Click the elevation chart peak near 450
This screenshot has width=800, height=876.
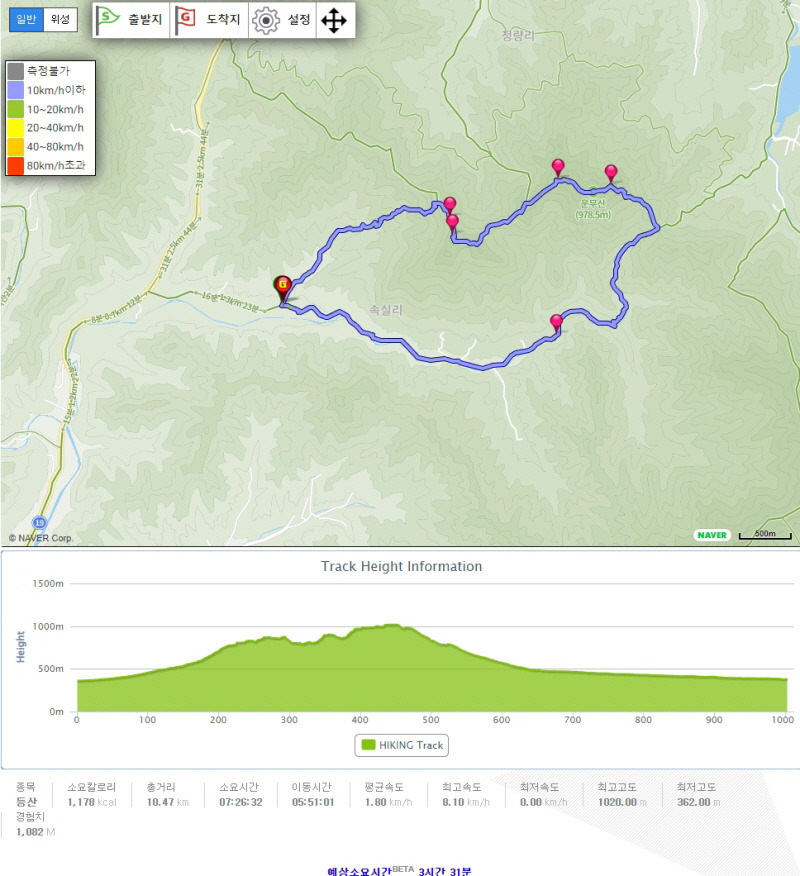[x=394, y=626]
